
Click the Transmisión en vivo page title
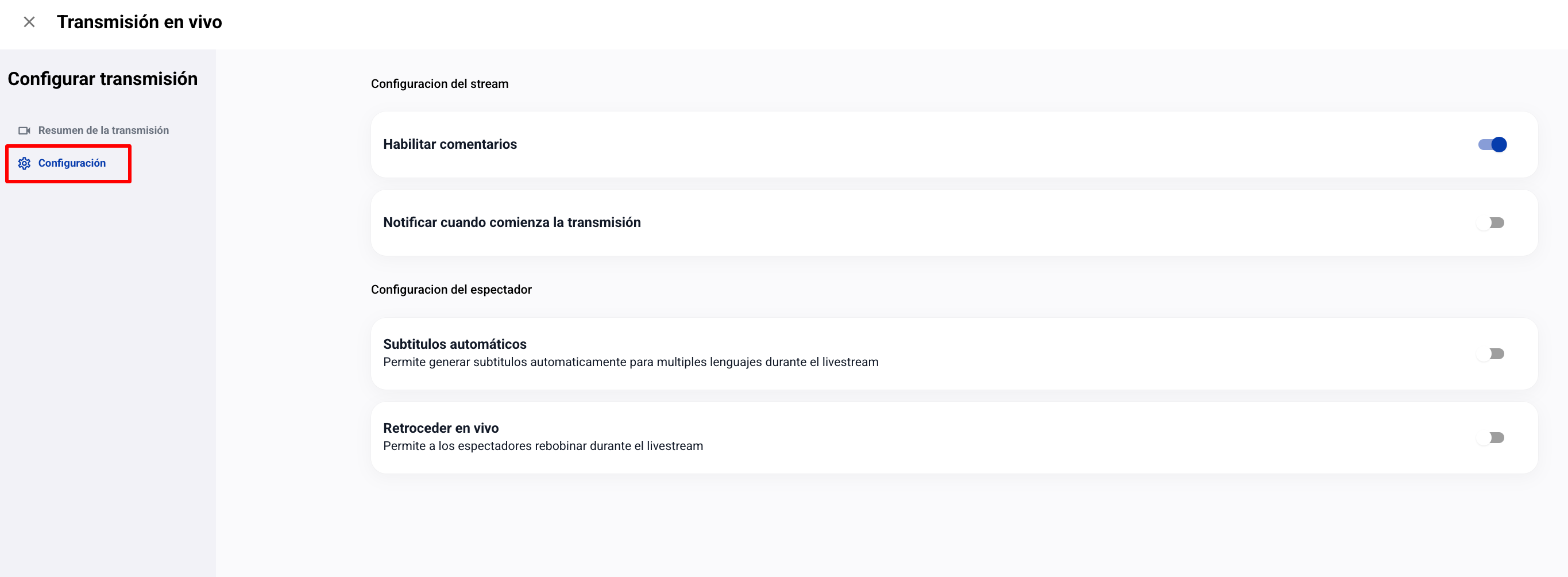[x=140, y=22]
